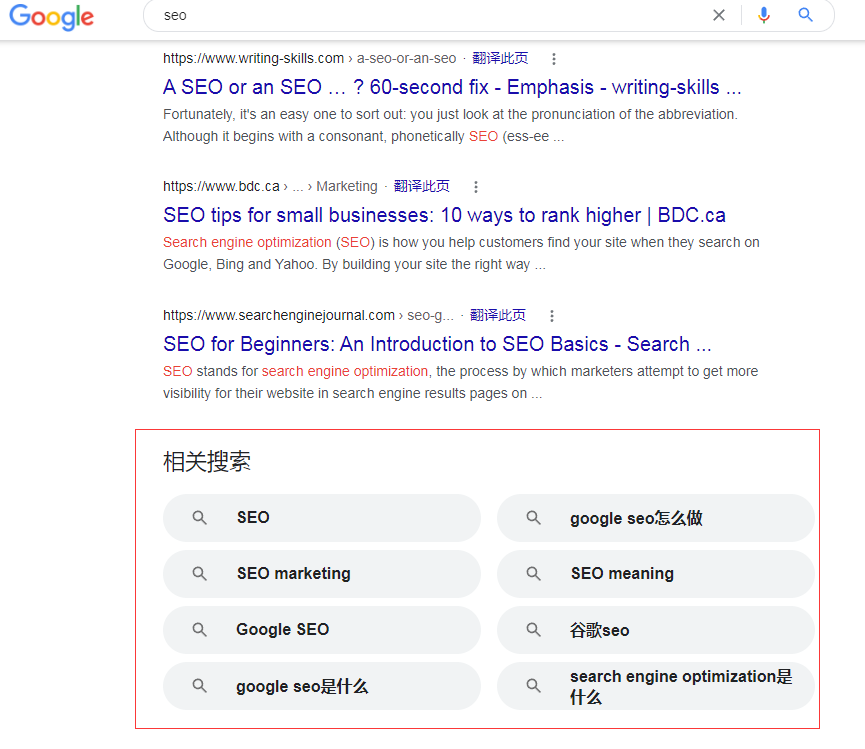Select related search Google SEO
Screen dimensions: 865x749
(x=322, y=630)
